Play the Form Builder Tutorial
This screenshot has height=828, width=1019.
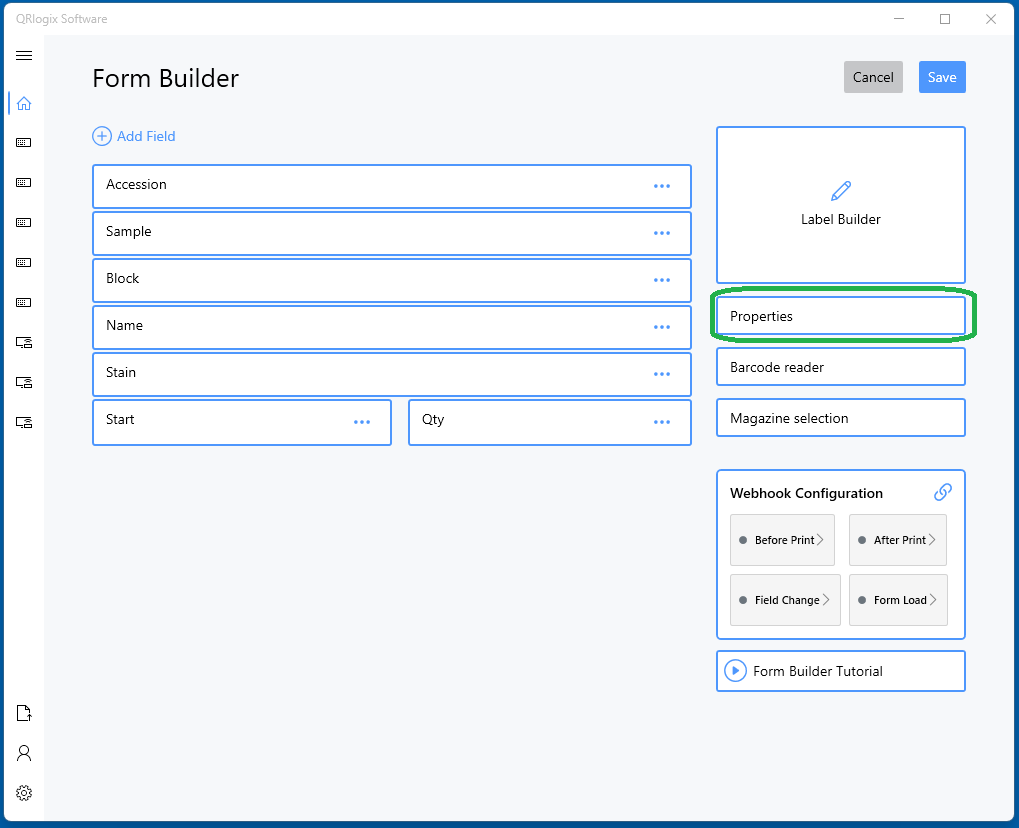(x=735, y=671)
